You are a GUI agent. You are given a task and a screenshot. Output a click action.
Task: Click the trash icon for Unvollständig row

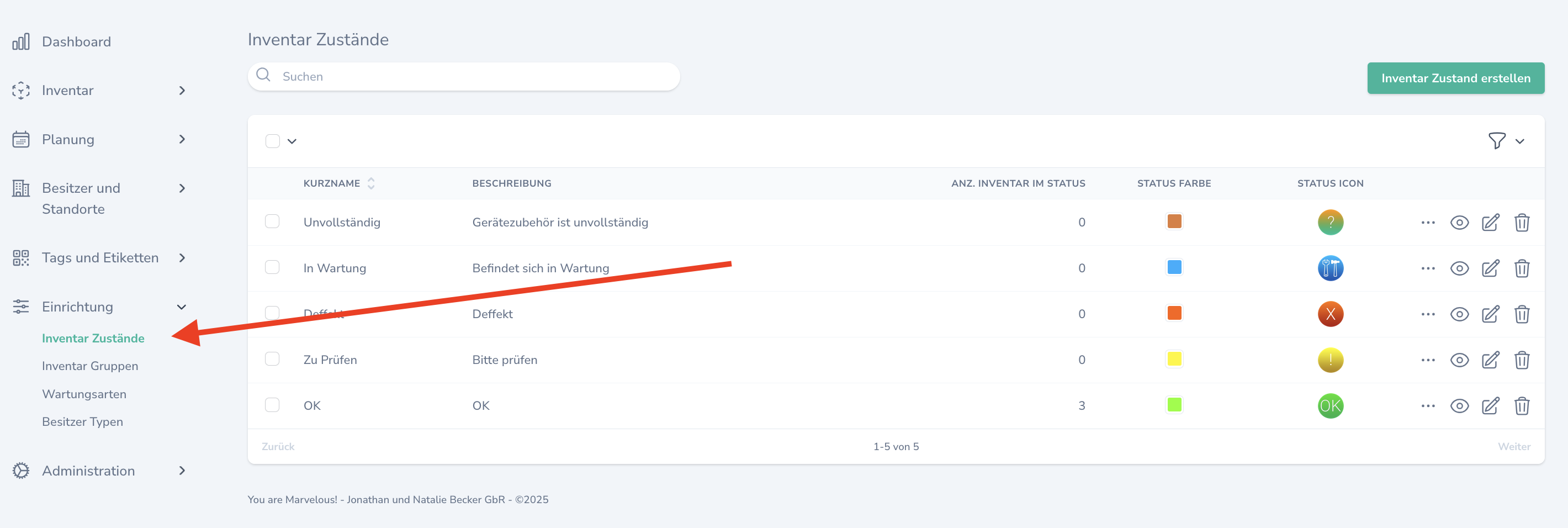coord(1521,222)
